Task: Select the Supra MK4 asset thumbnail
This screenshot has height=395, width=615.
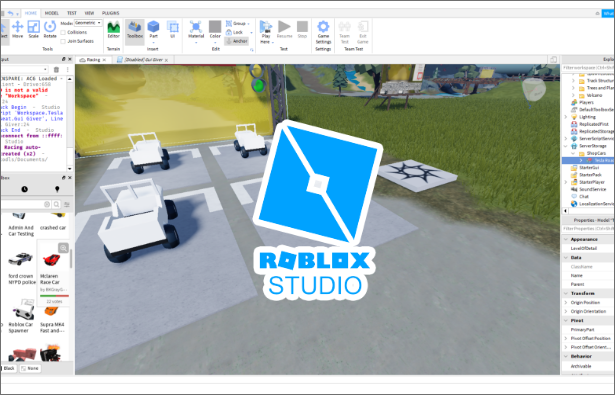Action: [52, 311]
